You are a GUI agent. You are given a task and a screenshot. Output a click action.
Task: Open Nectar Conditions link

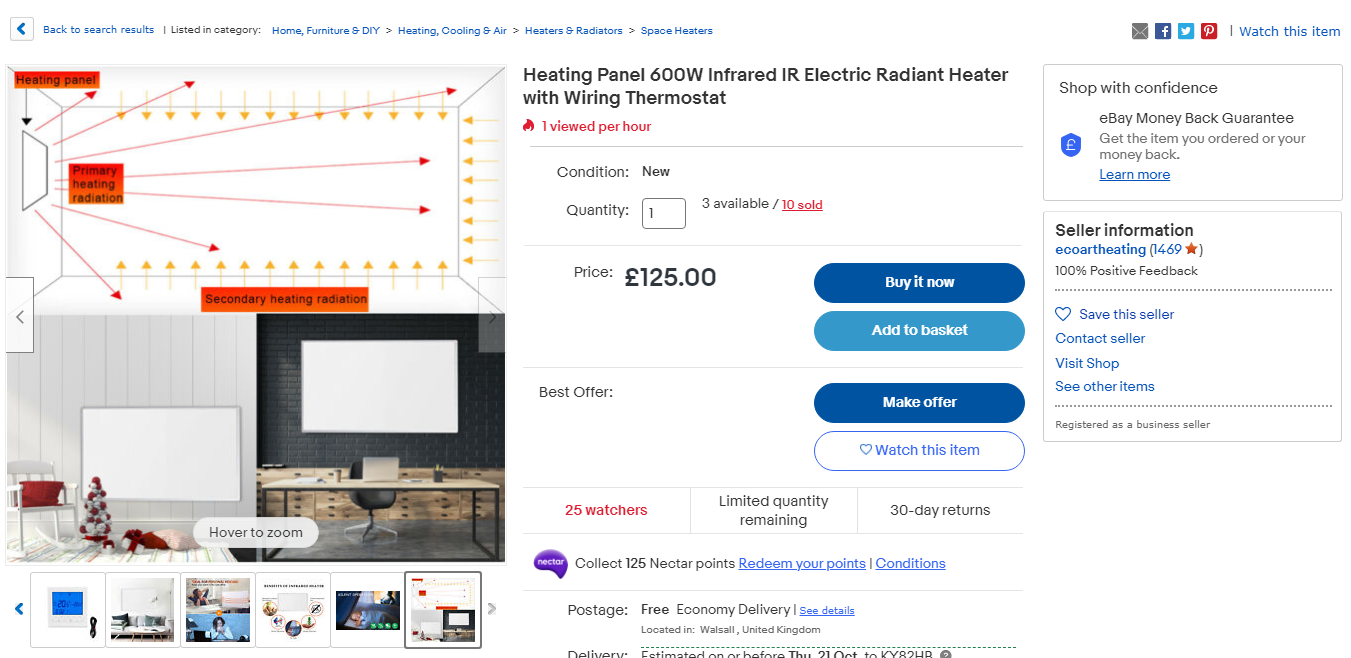pyautogui.click(x=910, y=563)
